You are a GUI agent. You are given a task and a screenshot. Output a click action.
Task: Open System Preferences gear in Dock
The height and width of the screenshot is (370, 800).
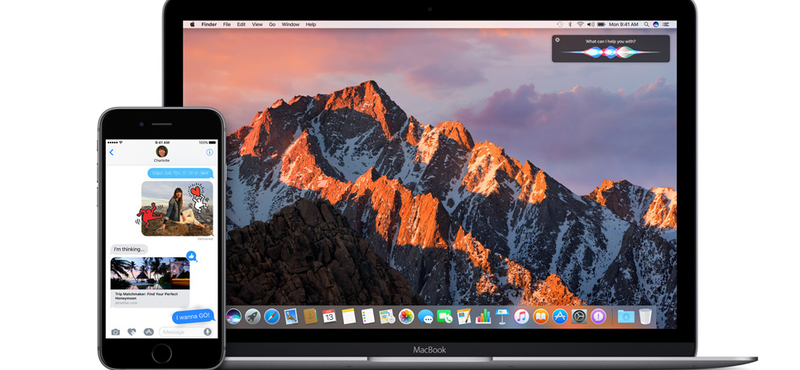pyautogui.click(x=579, y=316)
